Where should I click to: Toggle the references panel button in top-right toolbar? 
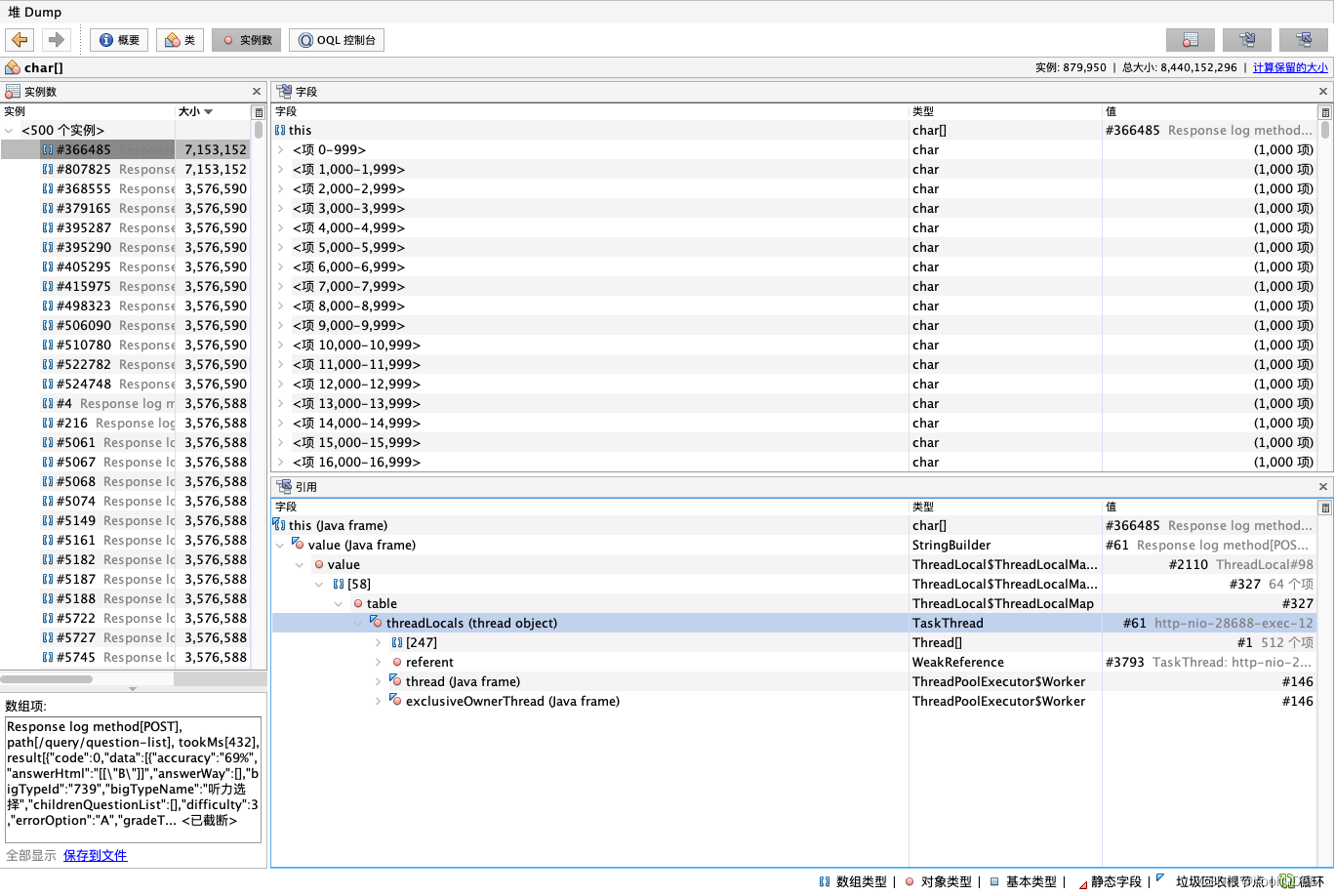pyautogui.click(x=1304, y=40)
